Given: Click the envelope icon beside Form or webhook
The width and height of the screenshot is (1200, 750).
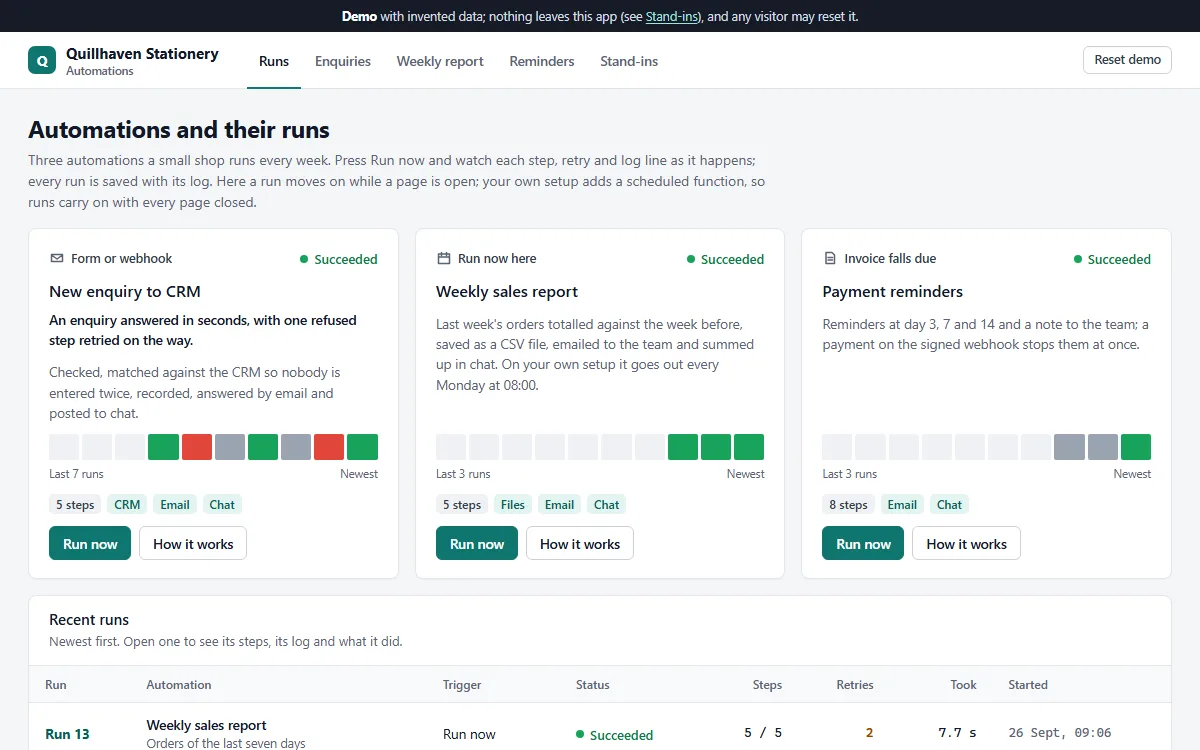Looking at the screenshot, I should click(x=57, y=258).
